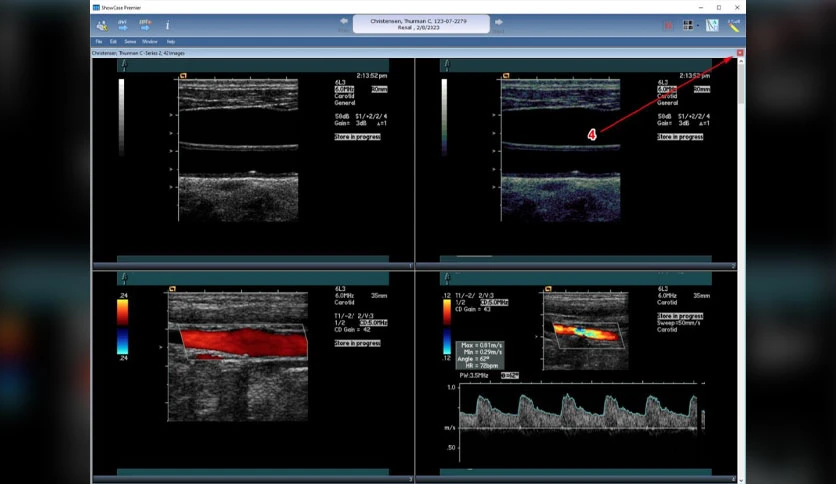The height and width of the screenshot is (484, 836).
Task: Click orange marker icon on blue-tinted image
Action: pos(506,76)
